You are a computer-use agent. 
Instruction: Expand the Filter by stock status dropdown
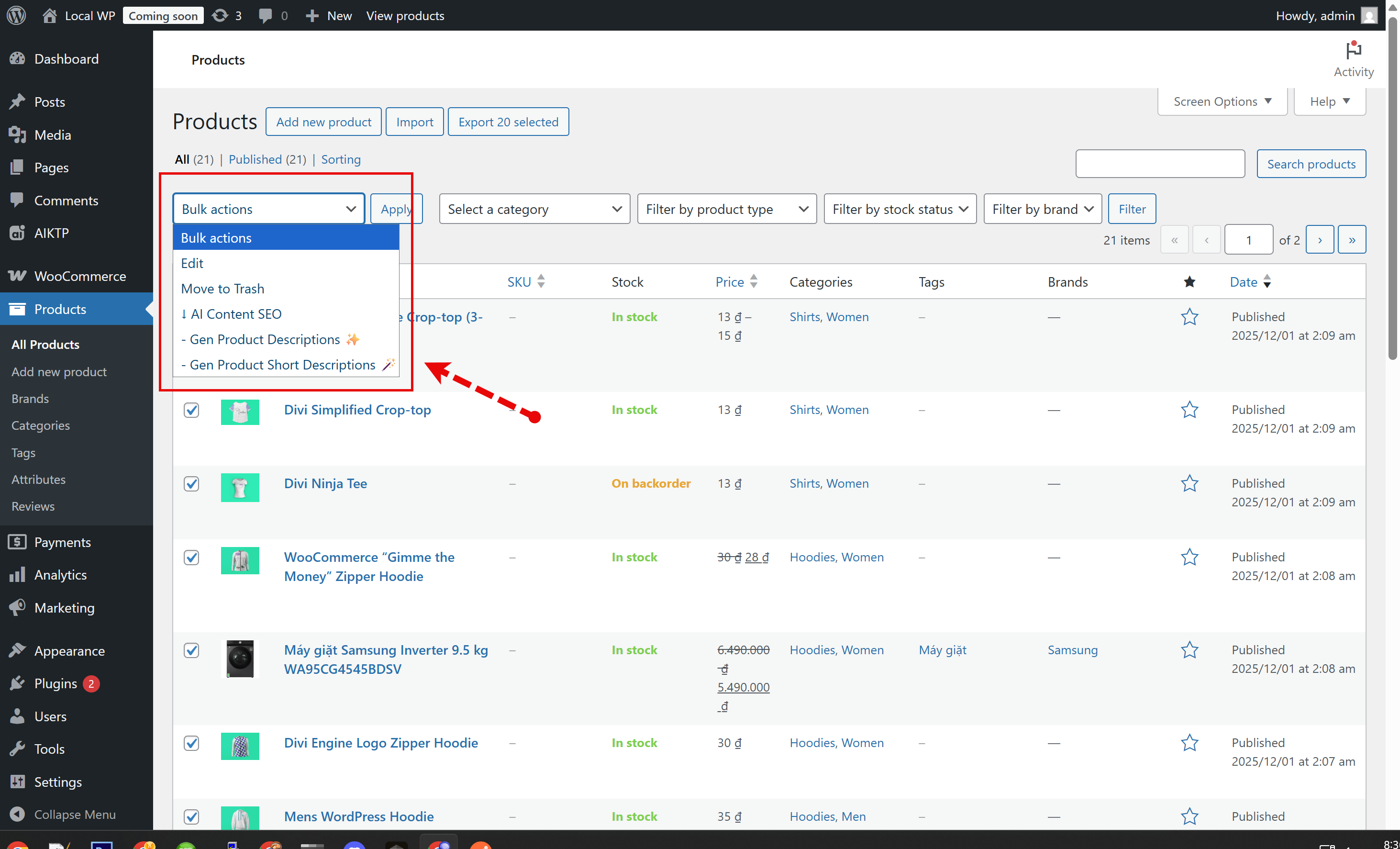click(900, 209)
